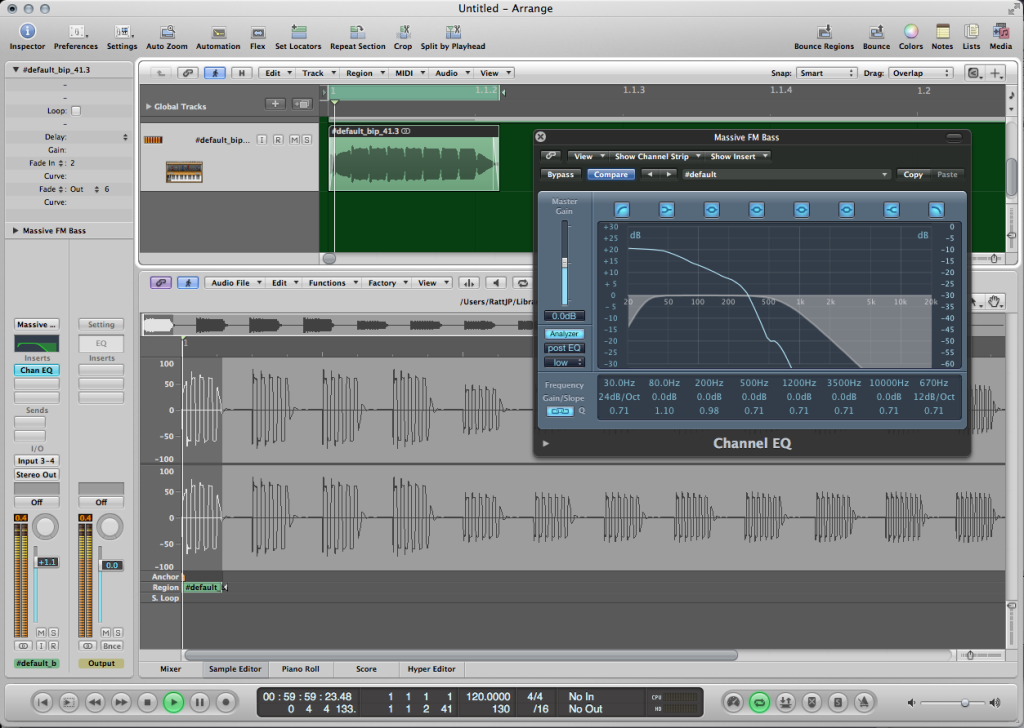
Task: Open the Drag Overlap dropdown
Action: [x=920, y=73]
